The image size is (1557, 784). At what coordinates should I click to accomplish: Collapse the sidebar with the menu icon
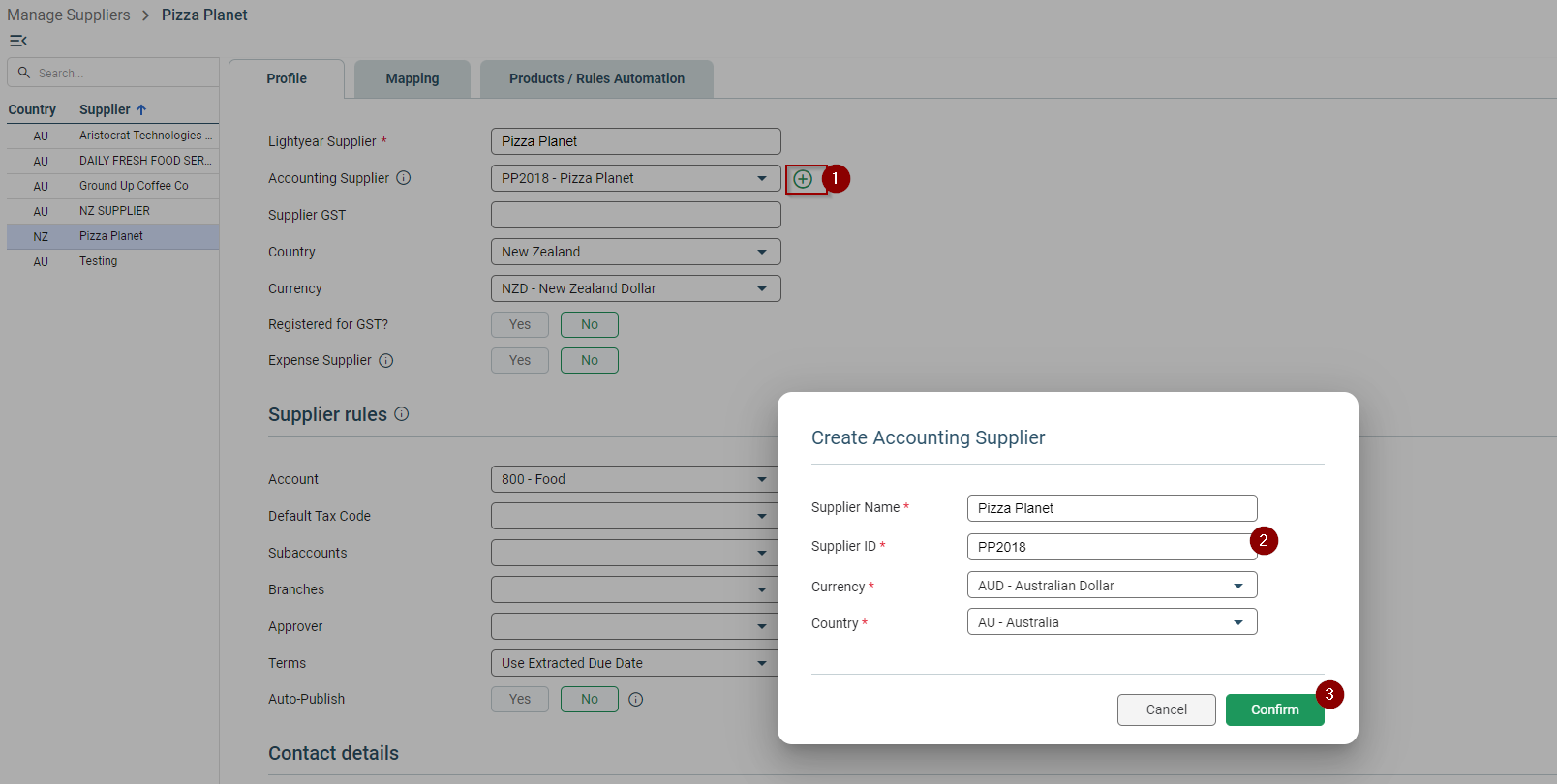coord(17,41)
